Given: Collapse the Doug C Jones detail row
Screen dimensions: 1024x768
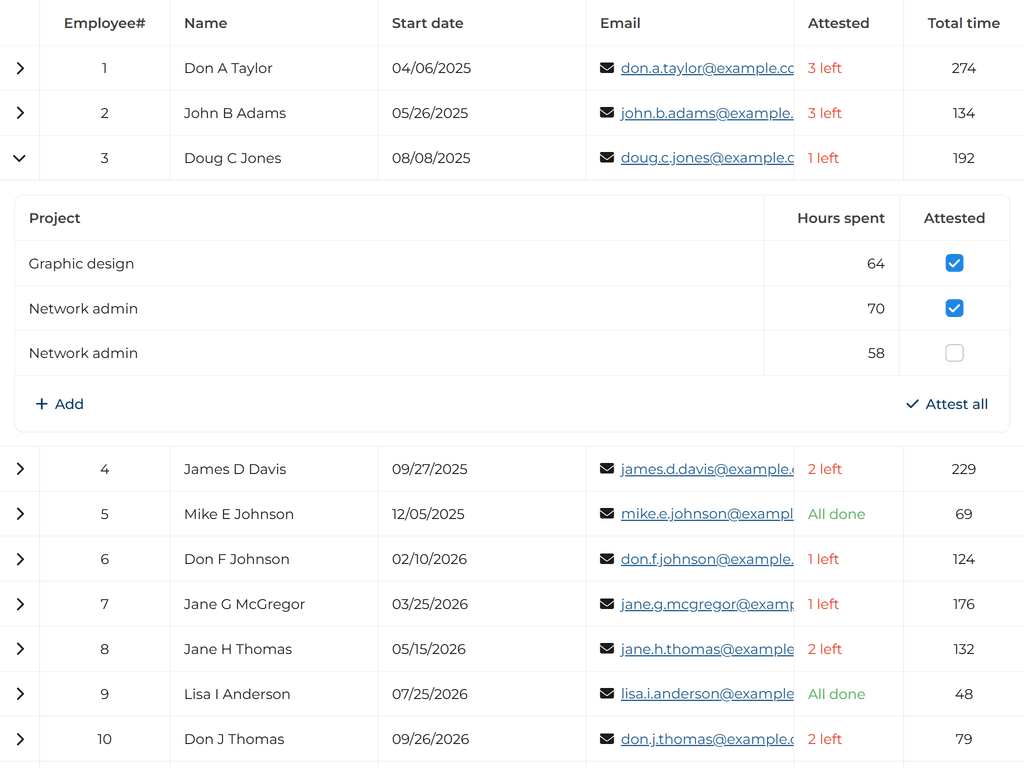Looking at the screenshot, I should point(19,158).
